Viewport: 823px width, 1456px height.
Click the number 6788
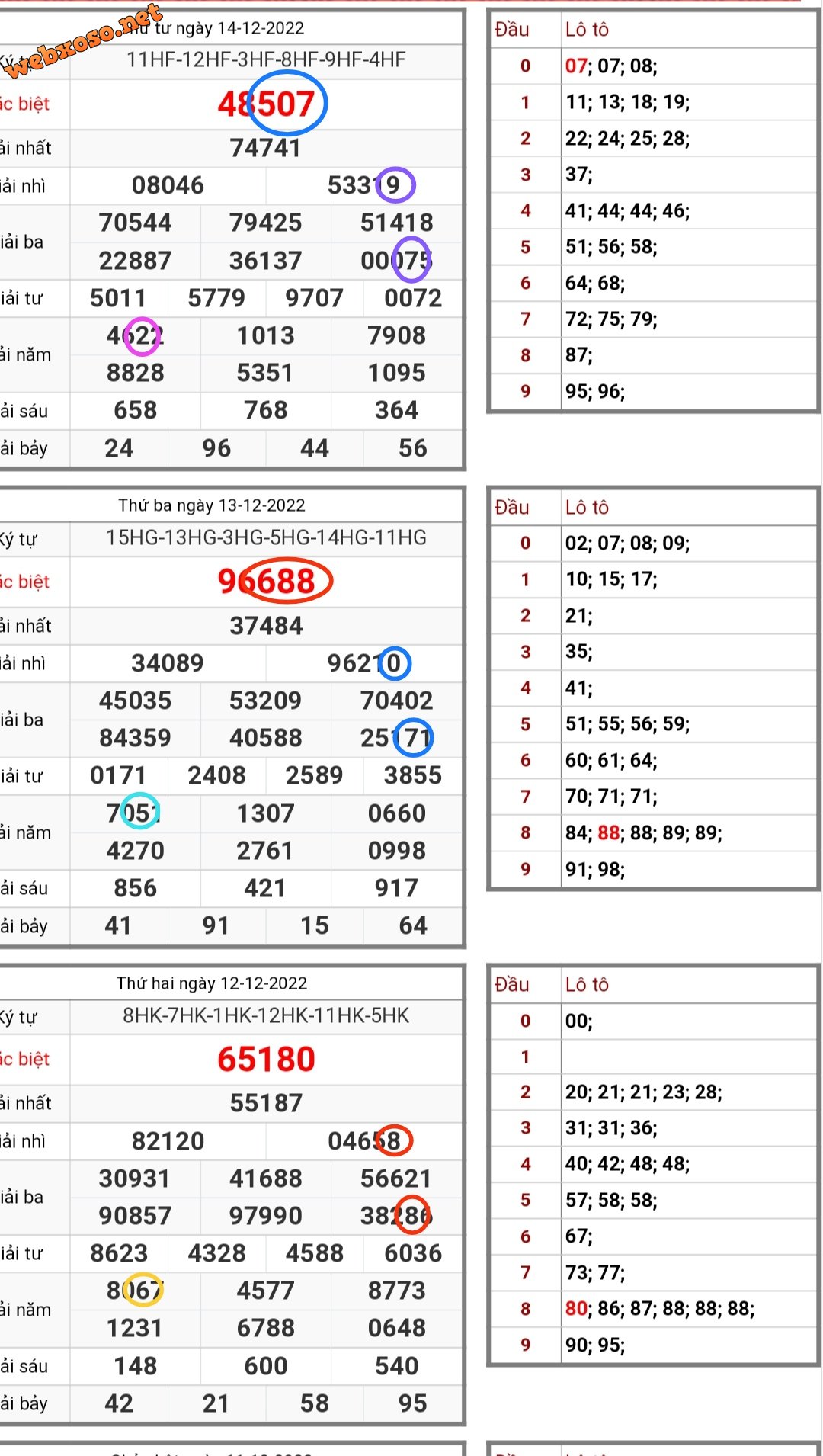(266, 1328)
